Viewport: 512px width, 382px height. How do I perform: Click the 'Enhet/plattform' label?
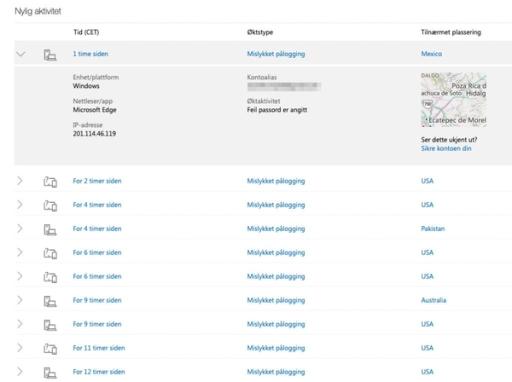point(96,77)
